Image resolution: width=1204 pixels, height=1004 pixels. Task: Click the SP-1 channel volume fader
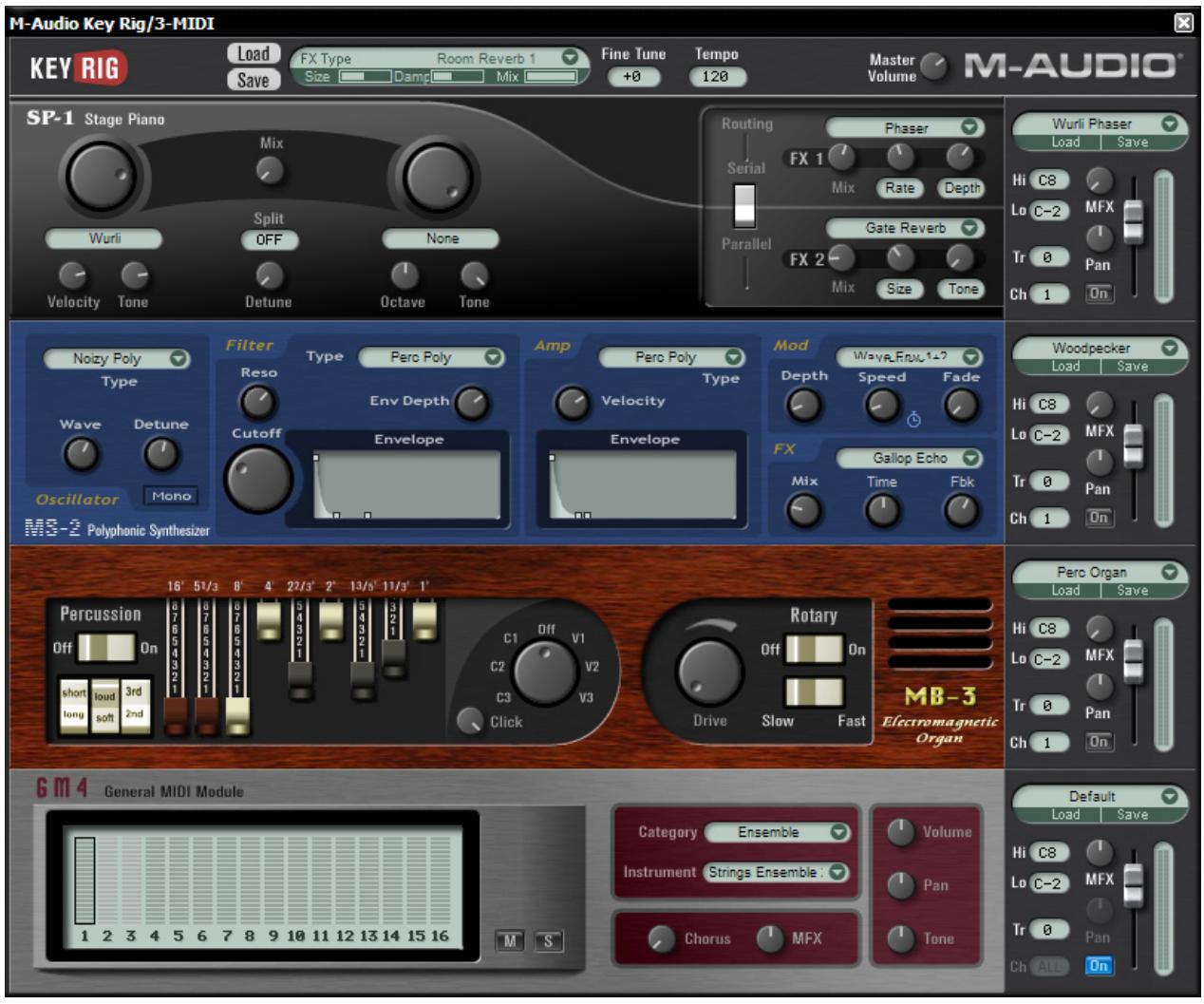pyautogui.click(x=1134, y=220)
